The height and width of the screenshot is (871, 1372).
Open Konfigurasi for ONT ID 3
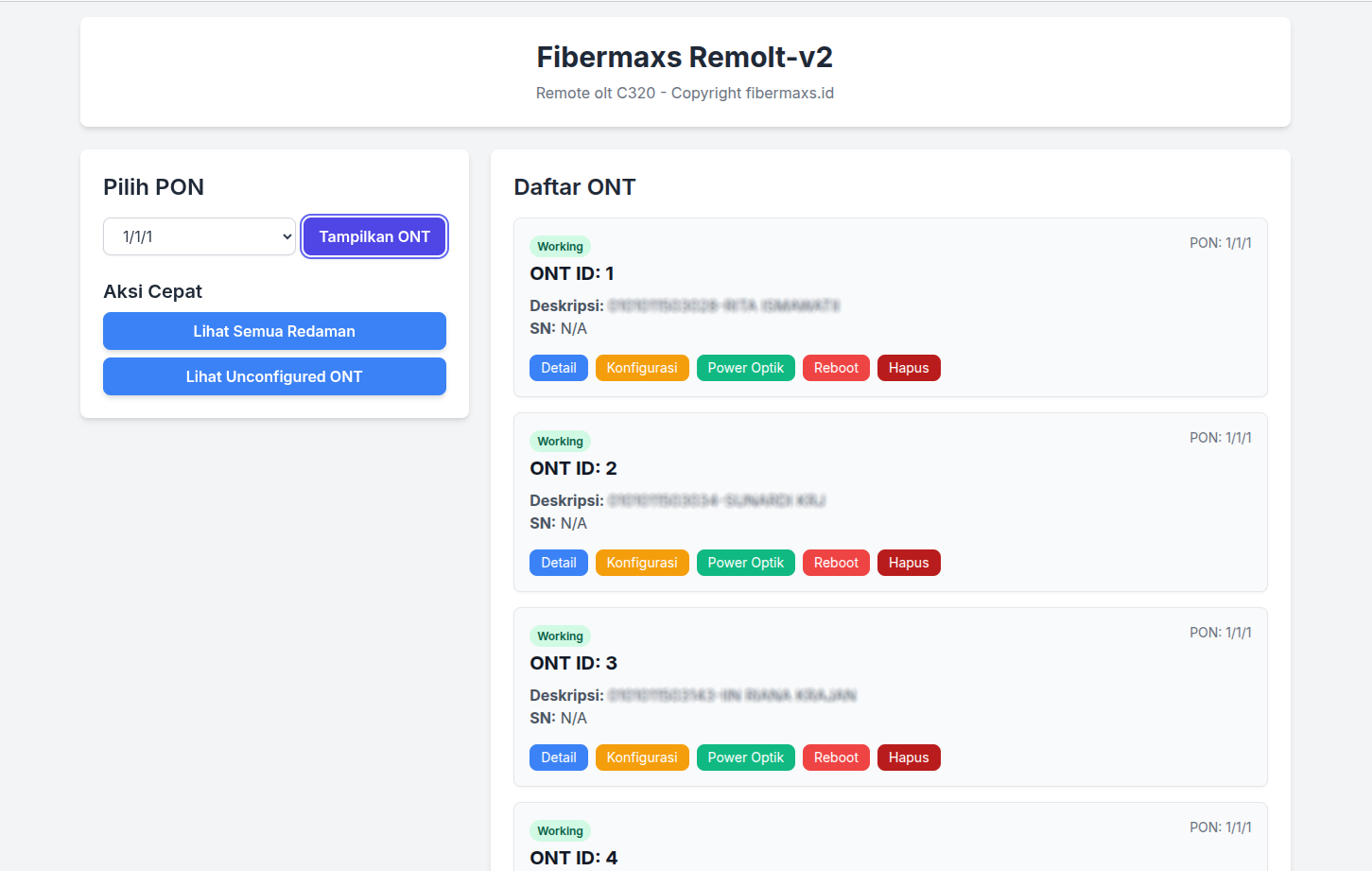point(642,758)
